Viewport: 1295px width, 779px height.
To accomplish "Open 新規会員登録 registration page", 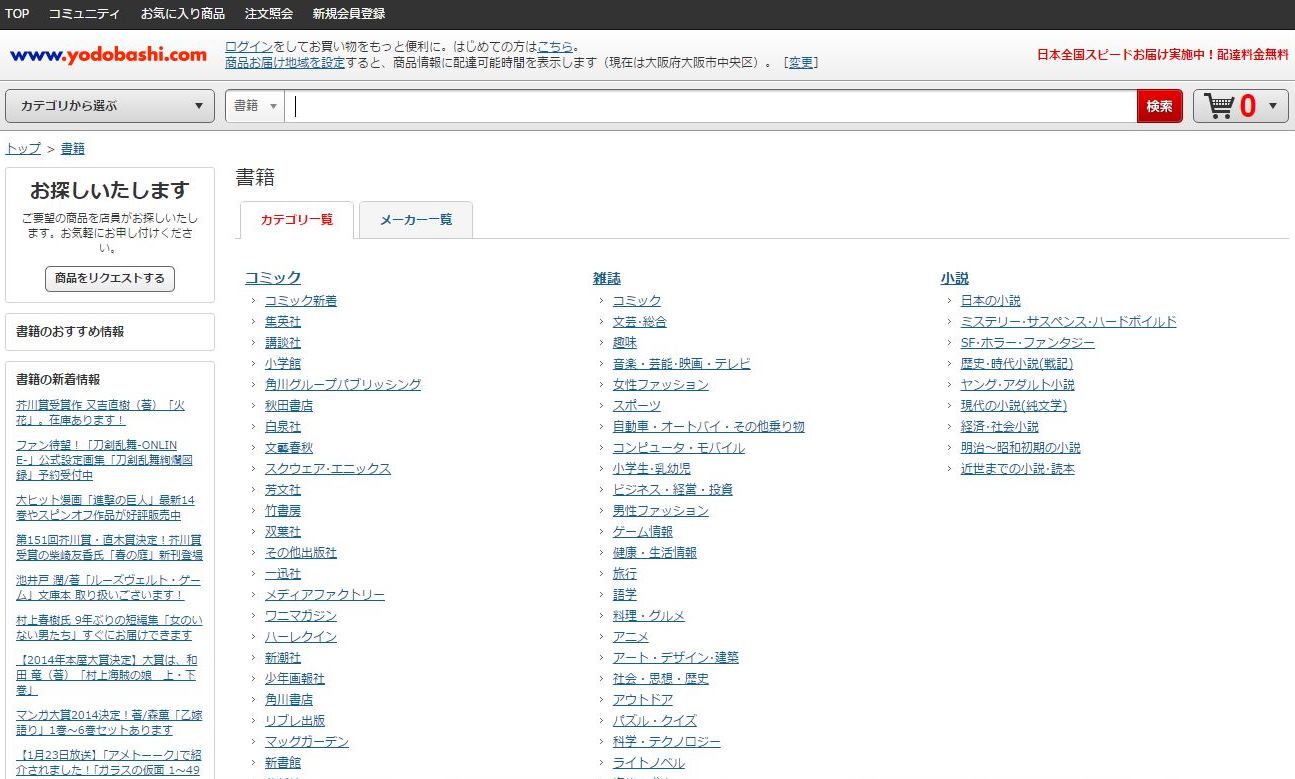I will point(348,14).
